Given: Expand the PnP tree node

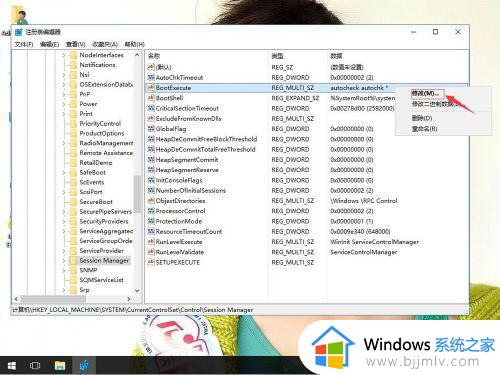Looking at the screenshot, I should [x=64, y=94].
